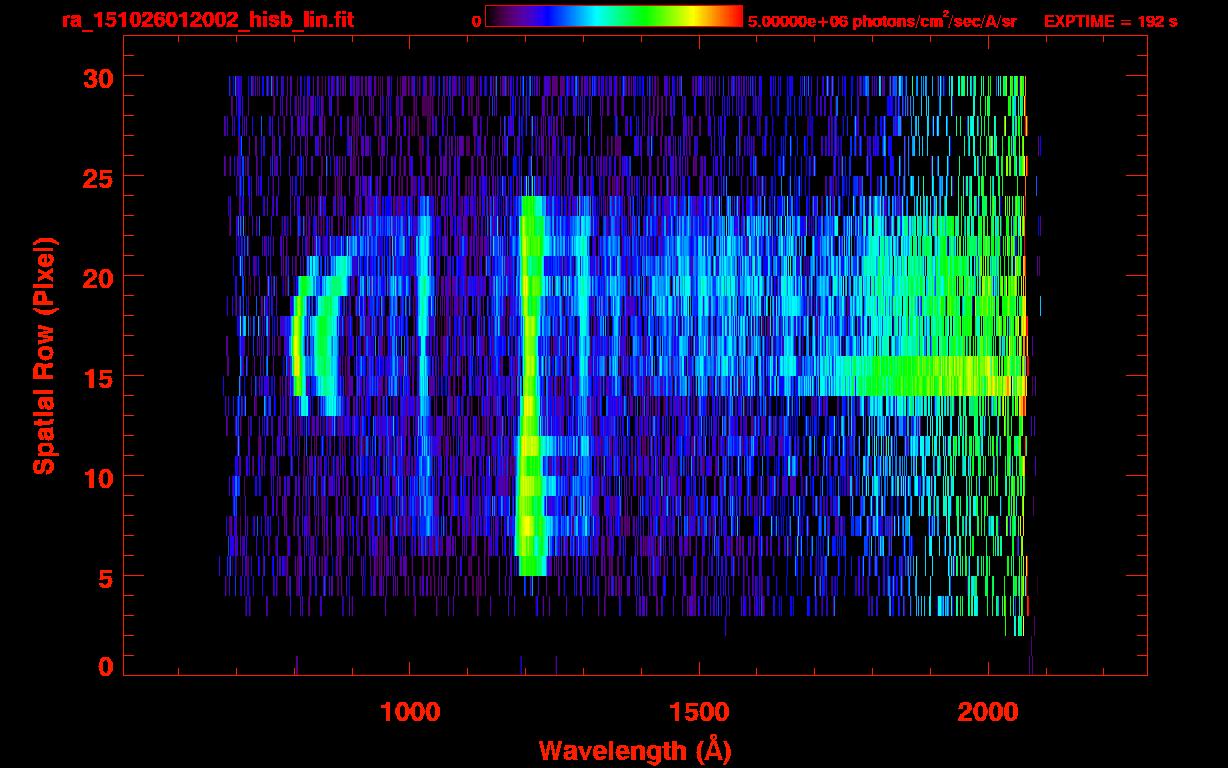The height and width of the screenshot is (768, 1228).
Task: Click the Spatial Row (Pixel) axis title
Action: (44, 355)
